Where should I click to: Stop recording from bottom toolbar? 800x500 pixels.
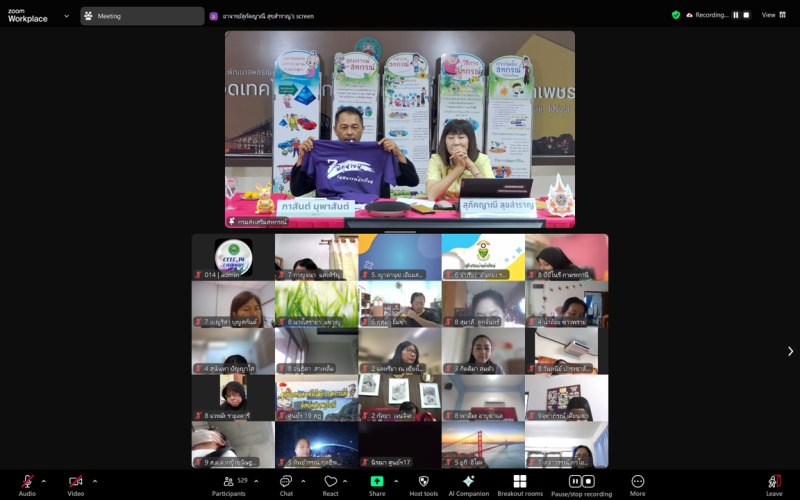588,481
